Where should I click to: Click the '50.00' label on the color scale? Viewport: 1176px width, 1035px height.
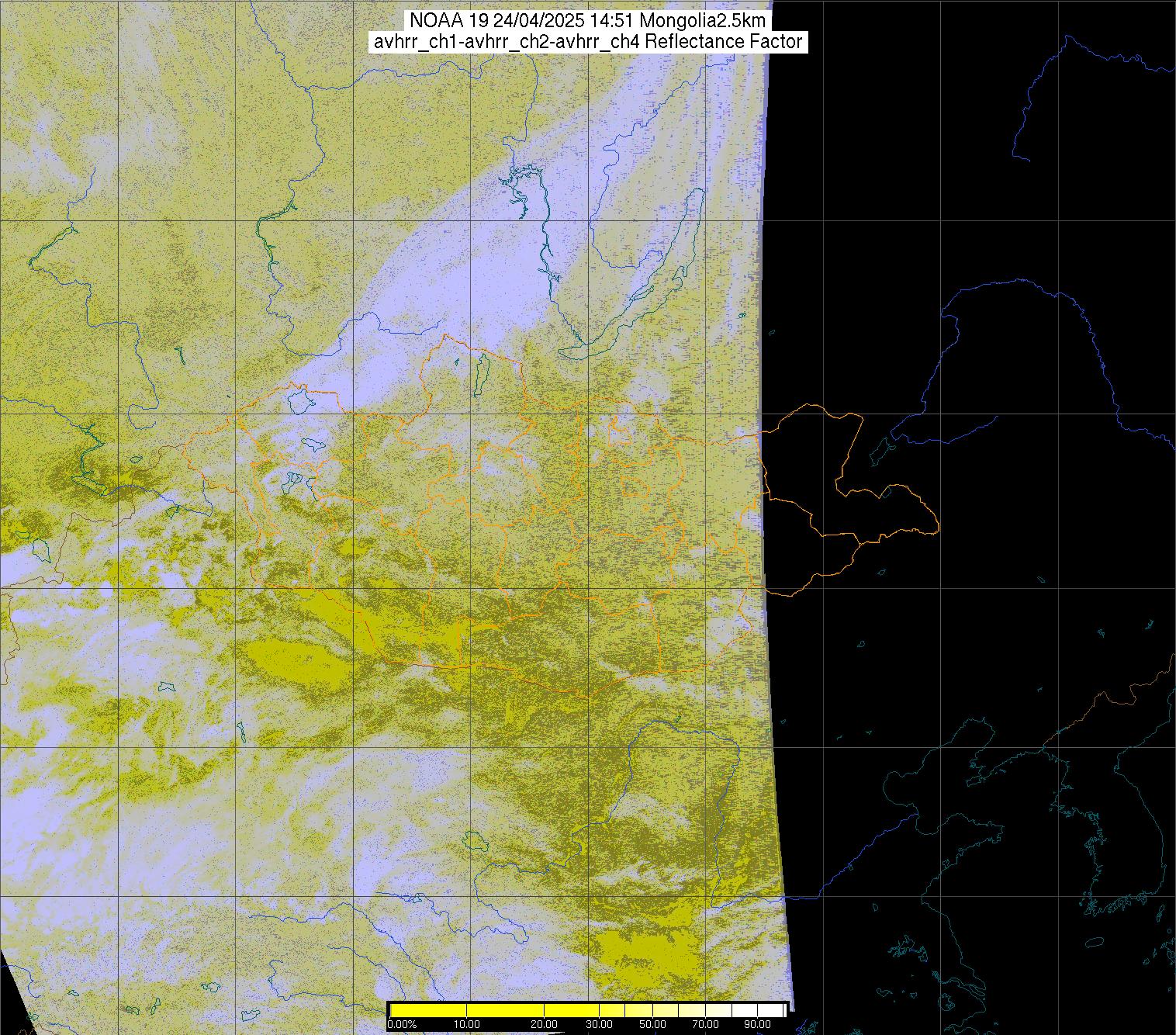coord(652,1024)
